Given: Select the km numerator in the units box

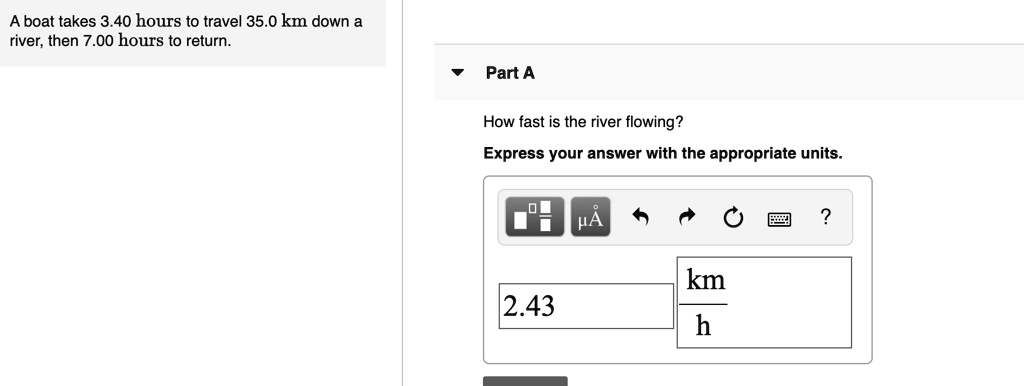Looking at the screenshot, I should click(x=705, y=280).
